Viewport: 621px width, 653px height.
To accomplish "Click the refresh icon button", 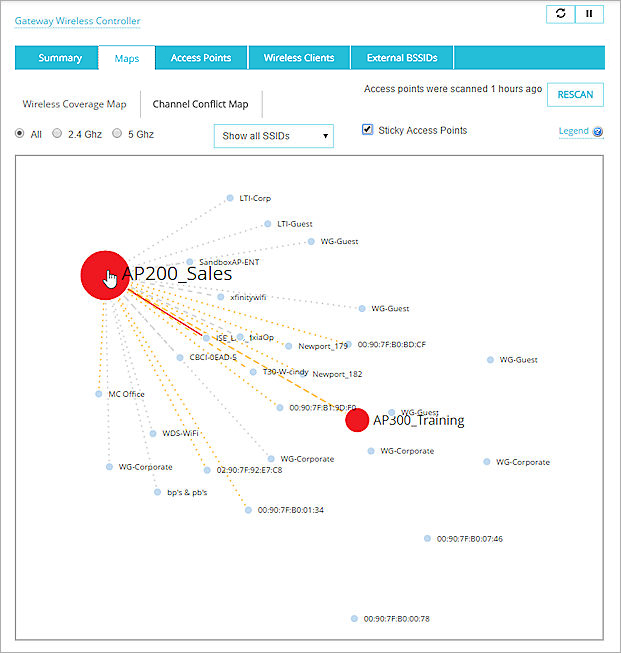I will 560,14.
